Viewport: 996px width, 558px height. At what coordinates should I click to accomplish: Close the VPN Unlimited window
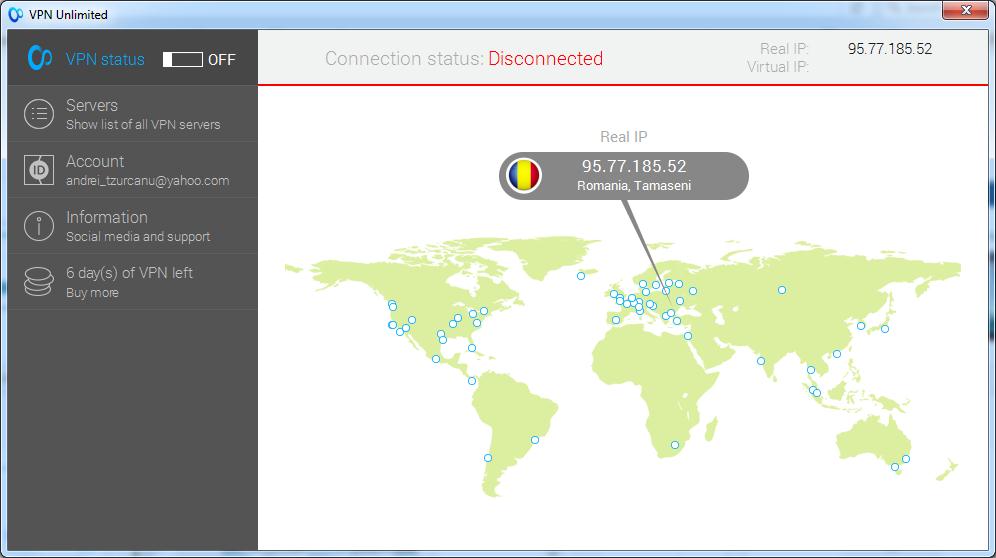click(x=965, y=11)
